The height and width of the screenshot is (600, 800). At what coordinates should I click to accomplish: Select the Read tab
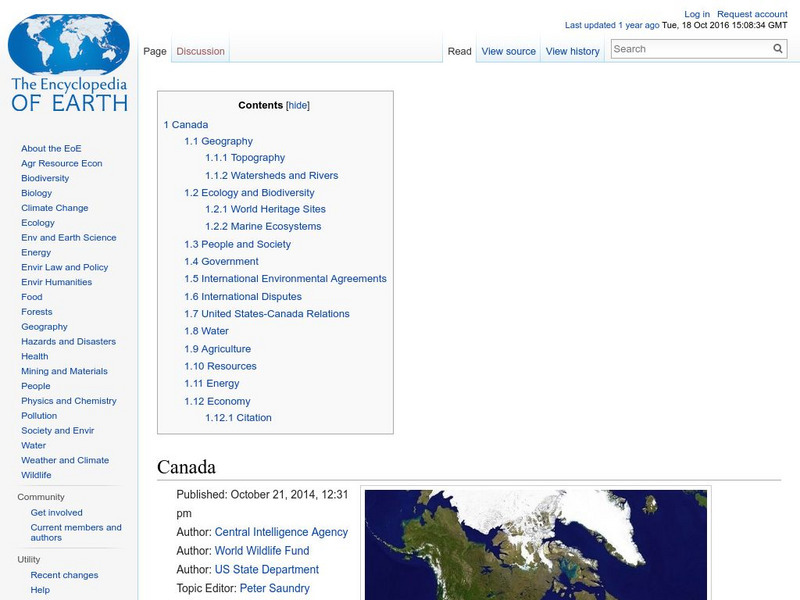459,52
